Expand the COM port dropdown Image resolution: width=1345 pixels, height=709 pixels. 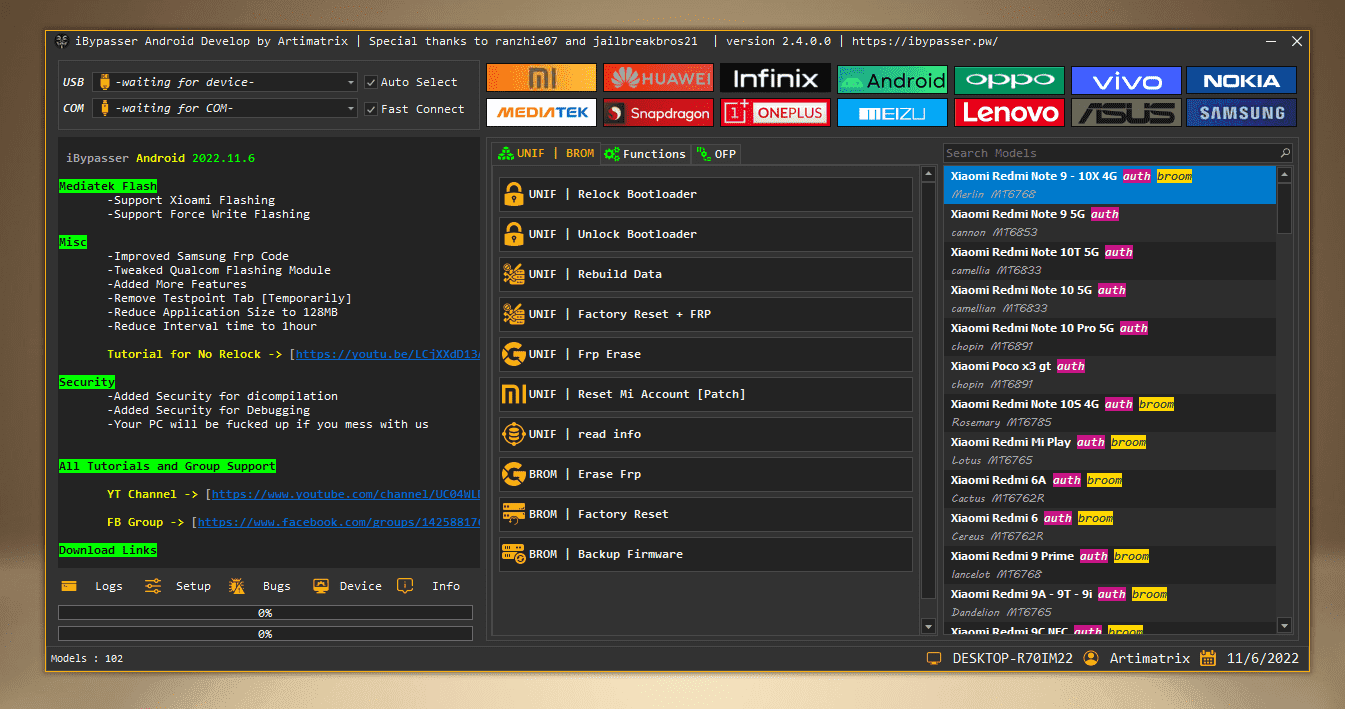[x=351, y=109]
